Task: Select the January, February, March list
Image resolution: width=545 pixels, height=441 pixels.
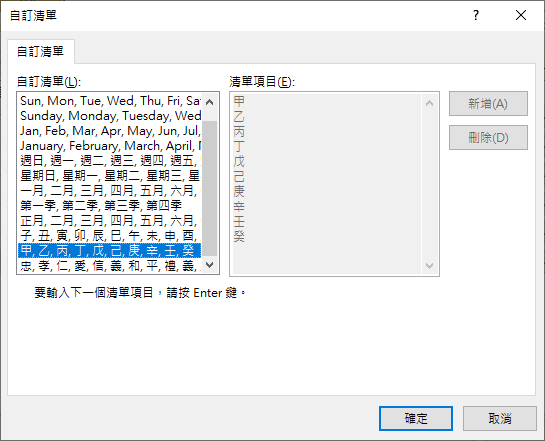Action: tap(109, 146)
